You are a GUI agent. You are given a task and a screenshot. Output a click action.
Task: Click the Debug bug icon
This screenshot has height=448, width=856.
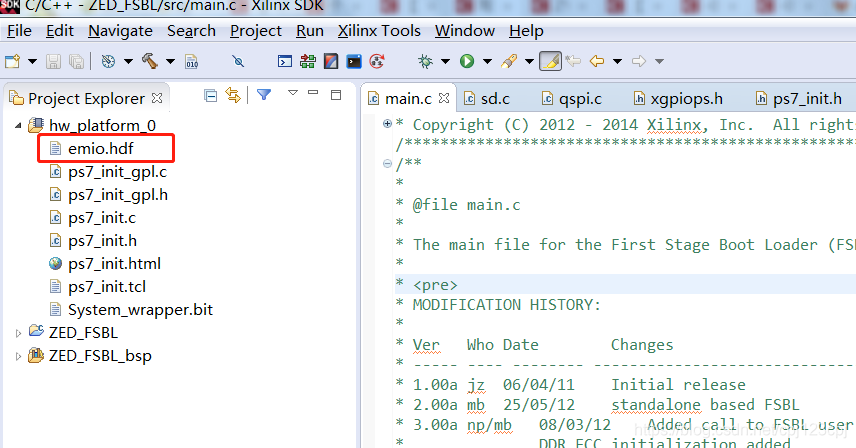coord(425,61)
